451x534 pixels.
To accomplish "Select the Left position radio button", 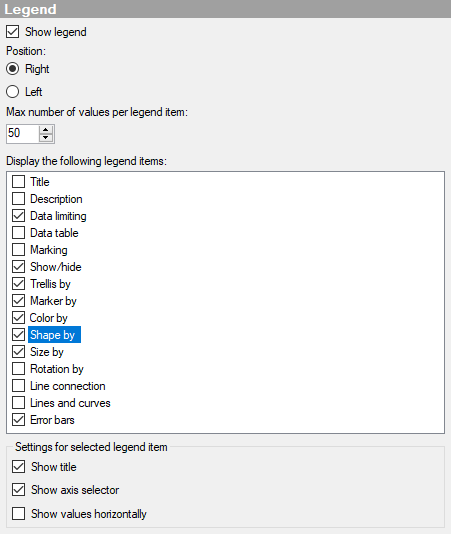I will [x=13, y=92].
